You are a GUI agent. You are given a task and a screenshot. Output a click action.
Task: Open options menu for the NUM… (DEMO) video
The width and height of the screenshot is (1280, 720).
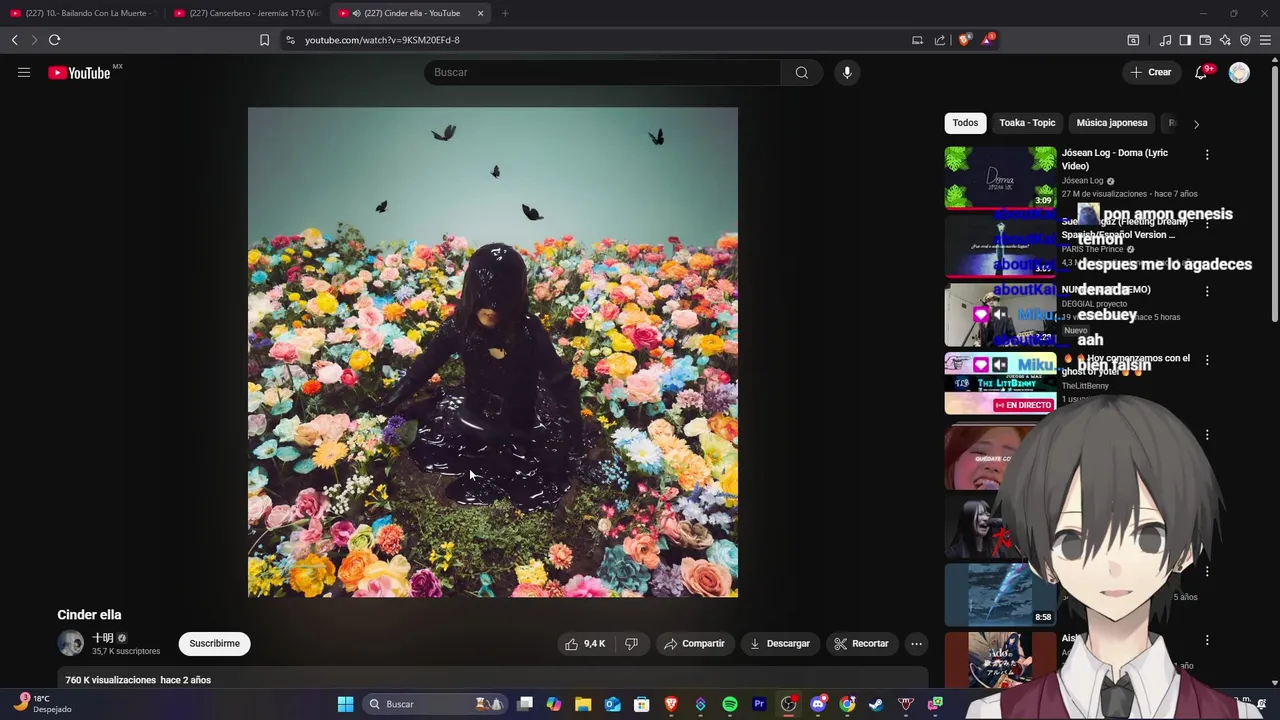(x=1207, y=291)
